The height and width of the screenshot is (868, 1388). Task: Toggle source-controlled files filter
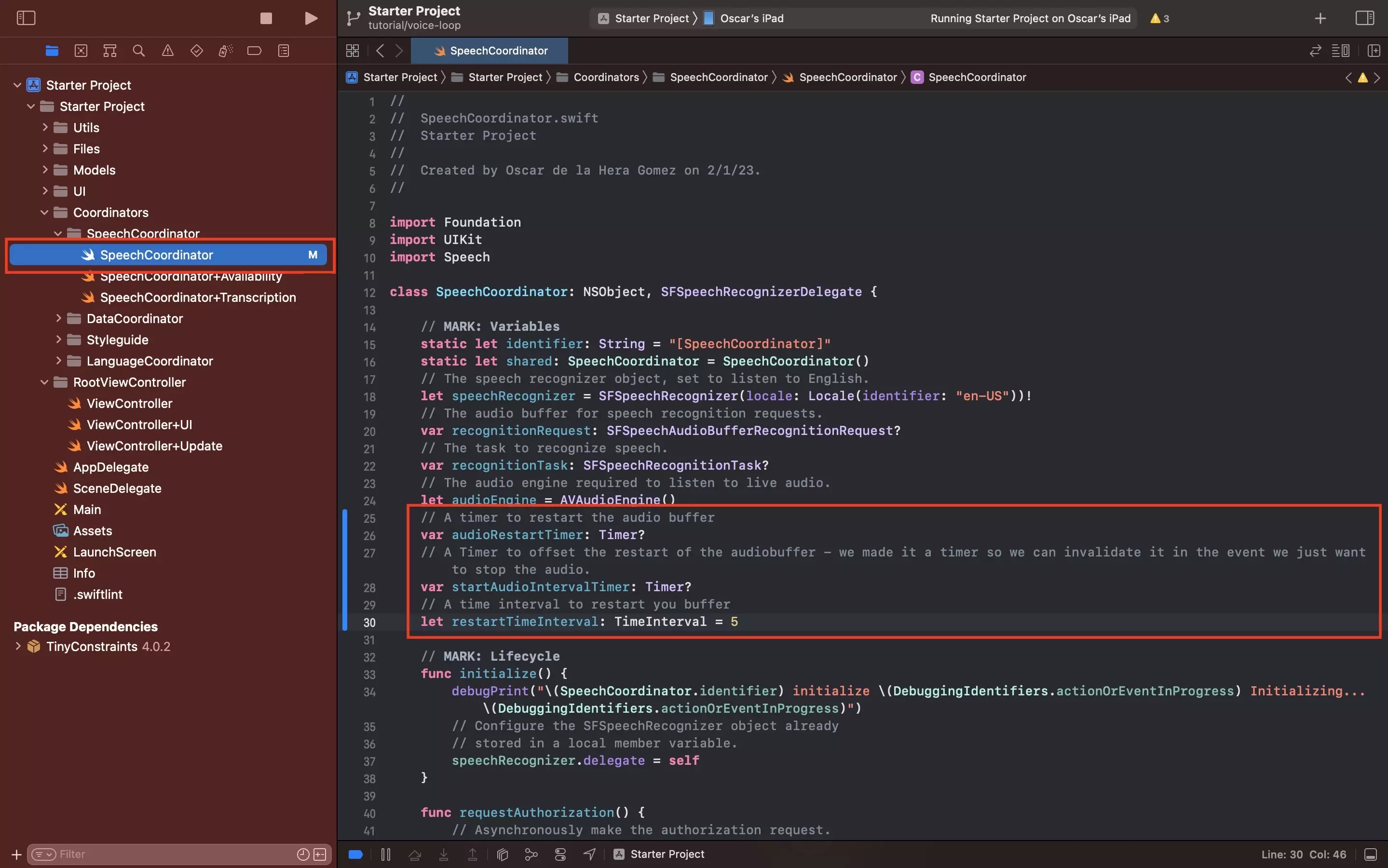(x=320, y=854)
